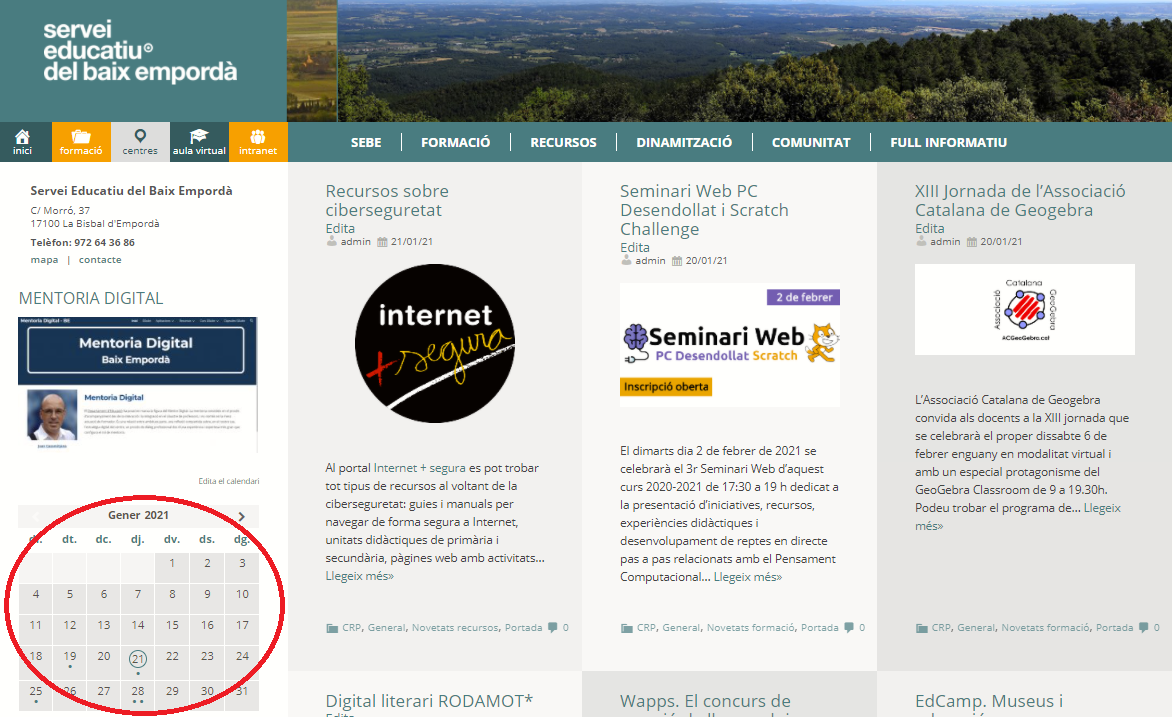Click the Internet + segura logo image
Image resolution: width=1173 pixels, height=717 pixels.
tap(434, 343)
